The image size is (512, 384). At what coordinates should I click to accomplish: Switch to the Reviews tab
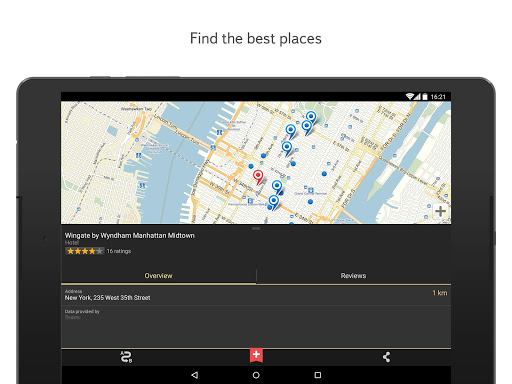click(354, 276)
